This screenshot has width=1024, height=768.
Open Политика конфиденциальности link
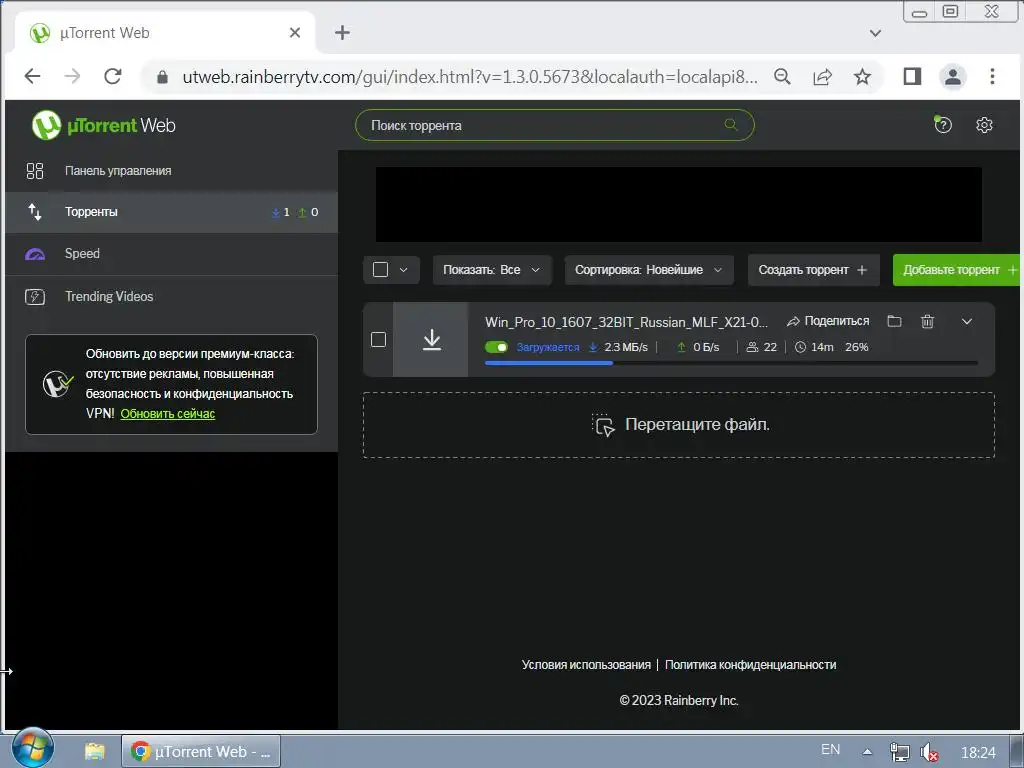[750, 664]
